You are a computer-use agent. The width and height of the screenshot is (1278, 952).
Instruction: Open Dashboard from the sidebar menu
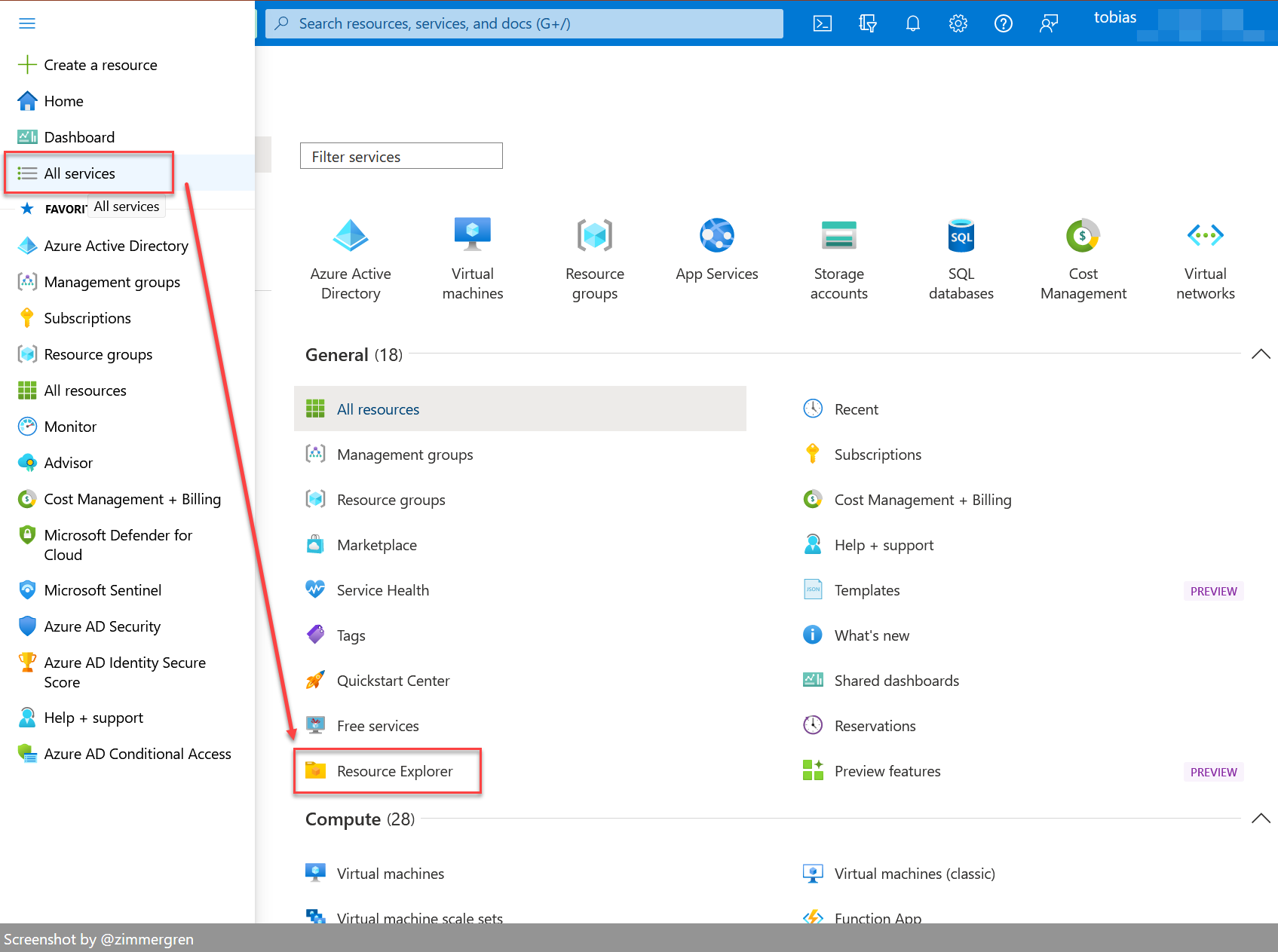tap(79, 136)
